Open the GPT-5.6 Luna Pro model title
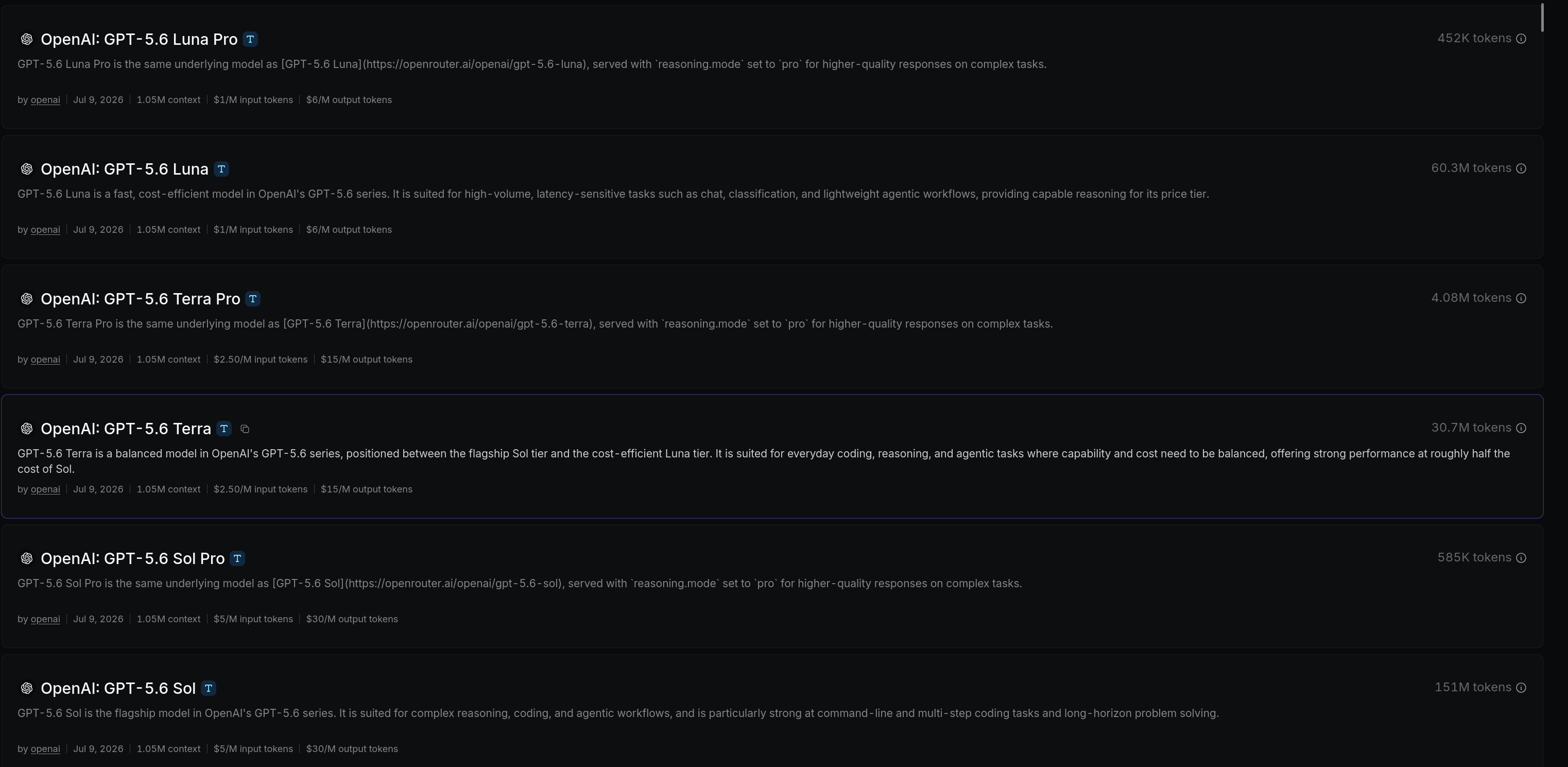The image size is (1568, 767). [x=139, y=40]
